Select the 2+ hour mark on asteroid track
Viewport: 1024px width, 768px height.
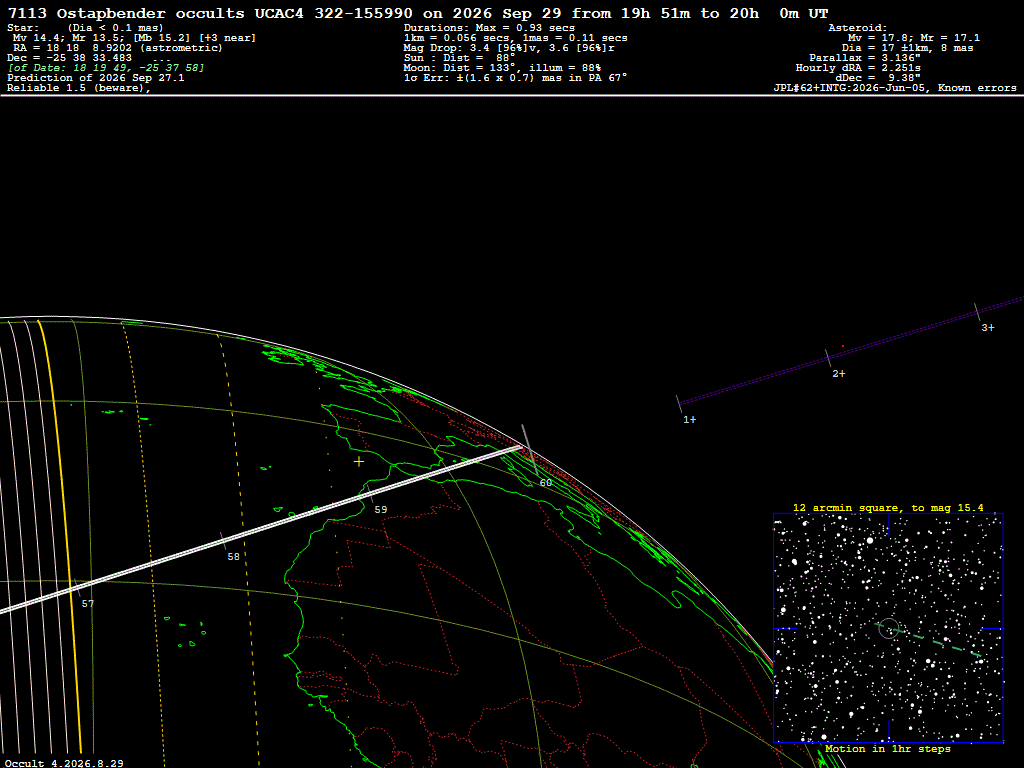point(839,374)
